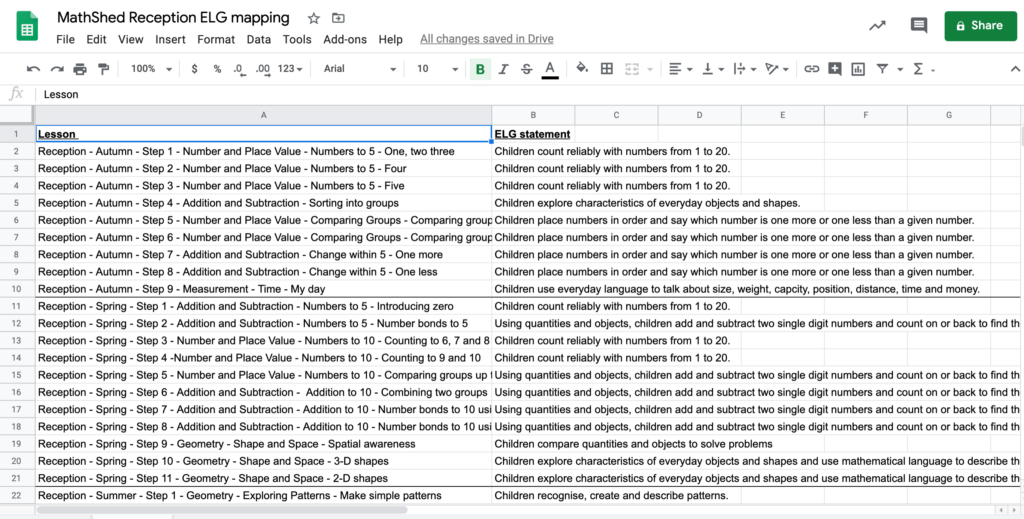Open the File menu
Image resolution: width=1024 pixels, height=519 pixels.
tap(65, 39)
